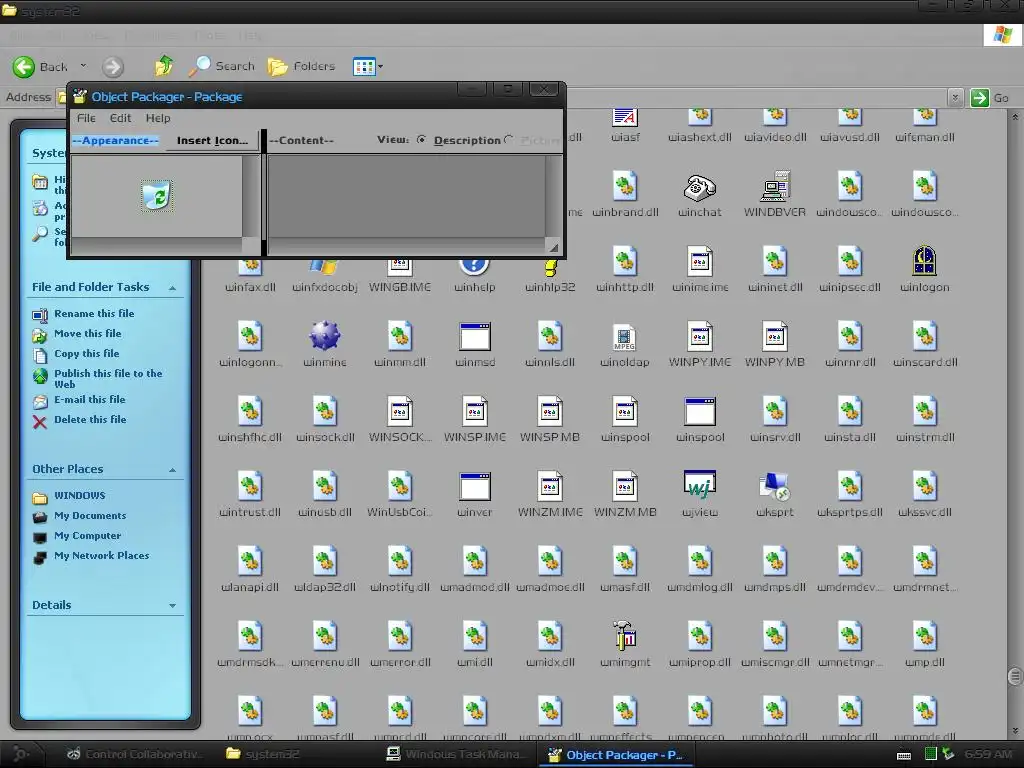Click the recycle icon in Appearance pane
This screenshot has height=768, width=1024.
point(157,195)
